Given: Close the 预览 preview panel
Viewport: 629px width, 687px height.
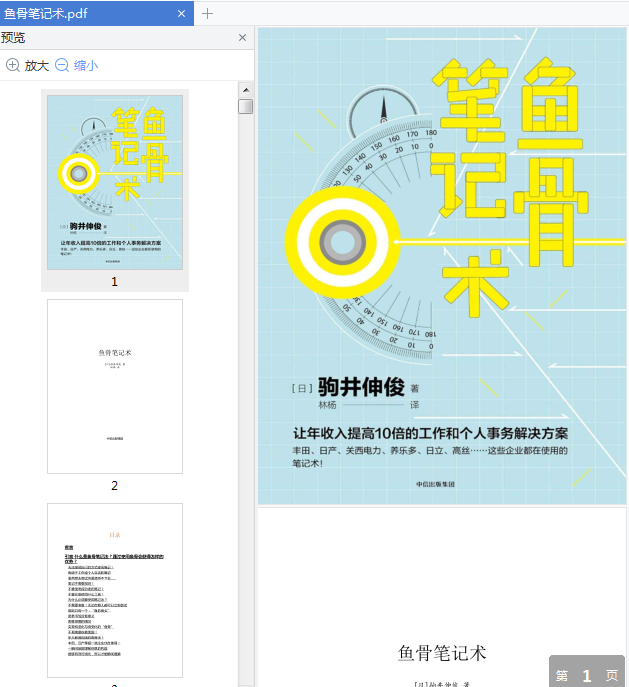Looking at the screenshot, I should coord(242,38).
